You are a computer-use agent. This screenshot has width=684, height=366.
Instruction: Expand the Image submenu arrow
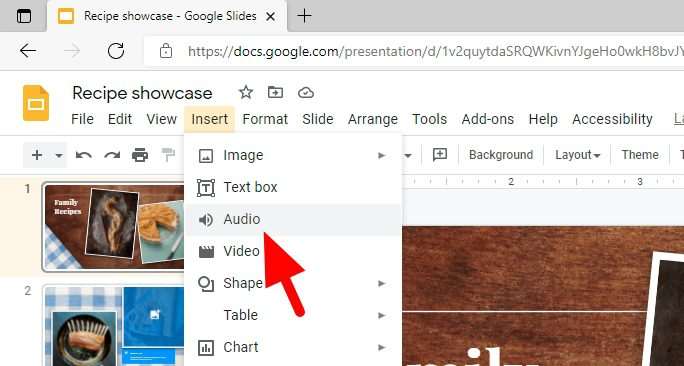[382, 155]
